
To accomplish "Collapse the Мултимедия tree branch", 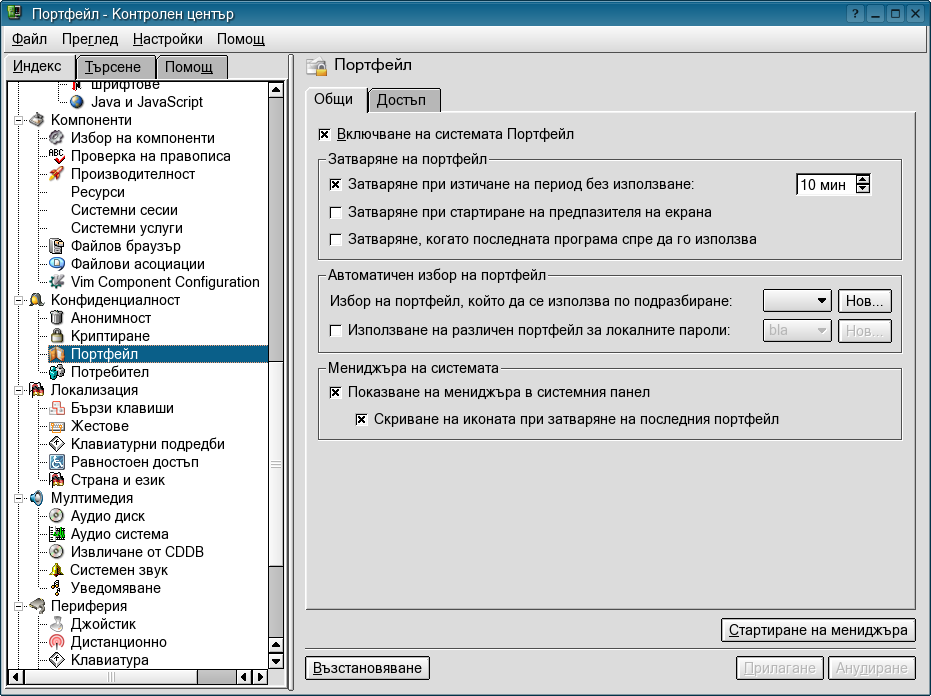I will pyautogui.click(x=17, y=498).
